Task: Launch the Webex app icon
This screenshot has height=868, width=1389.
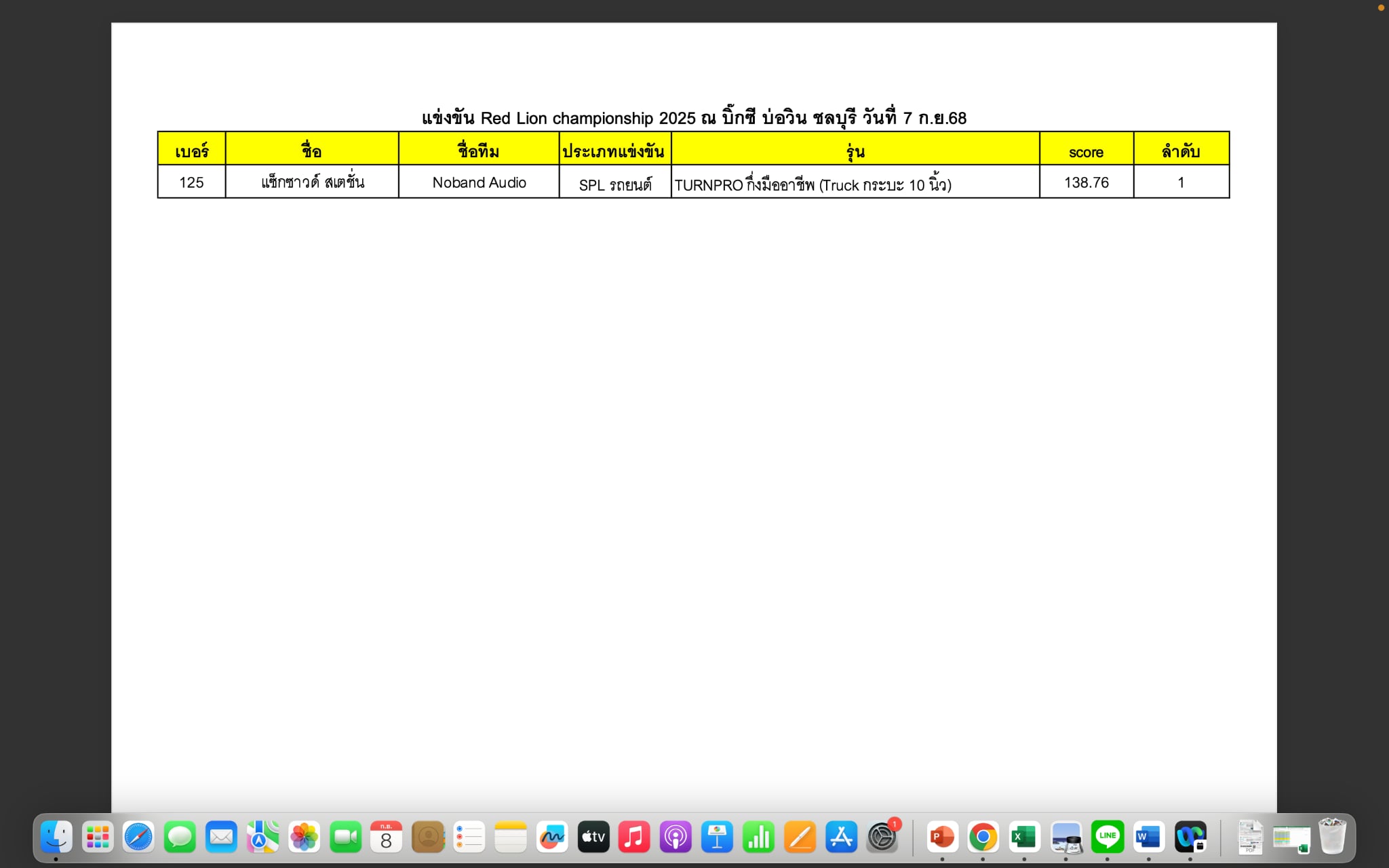Action: pos(1190,837)
